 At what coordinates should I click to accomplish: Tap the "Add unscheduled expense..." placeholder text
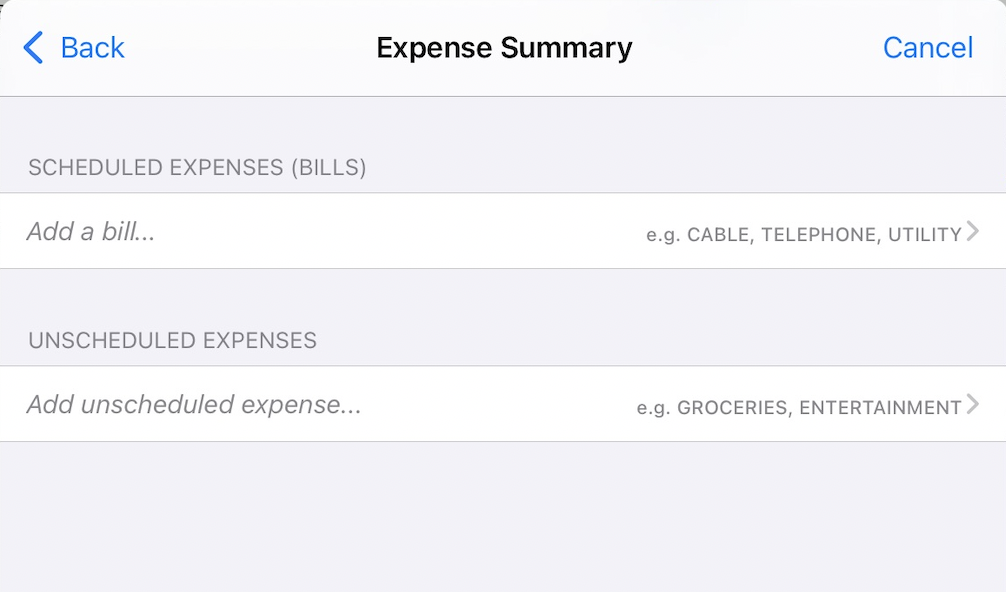click(193, 405)
